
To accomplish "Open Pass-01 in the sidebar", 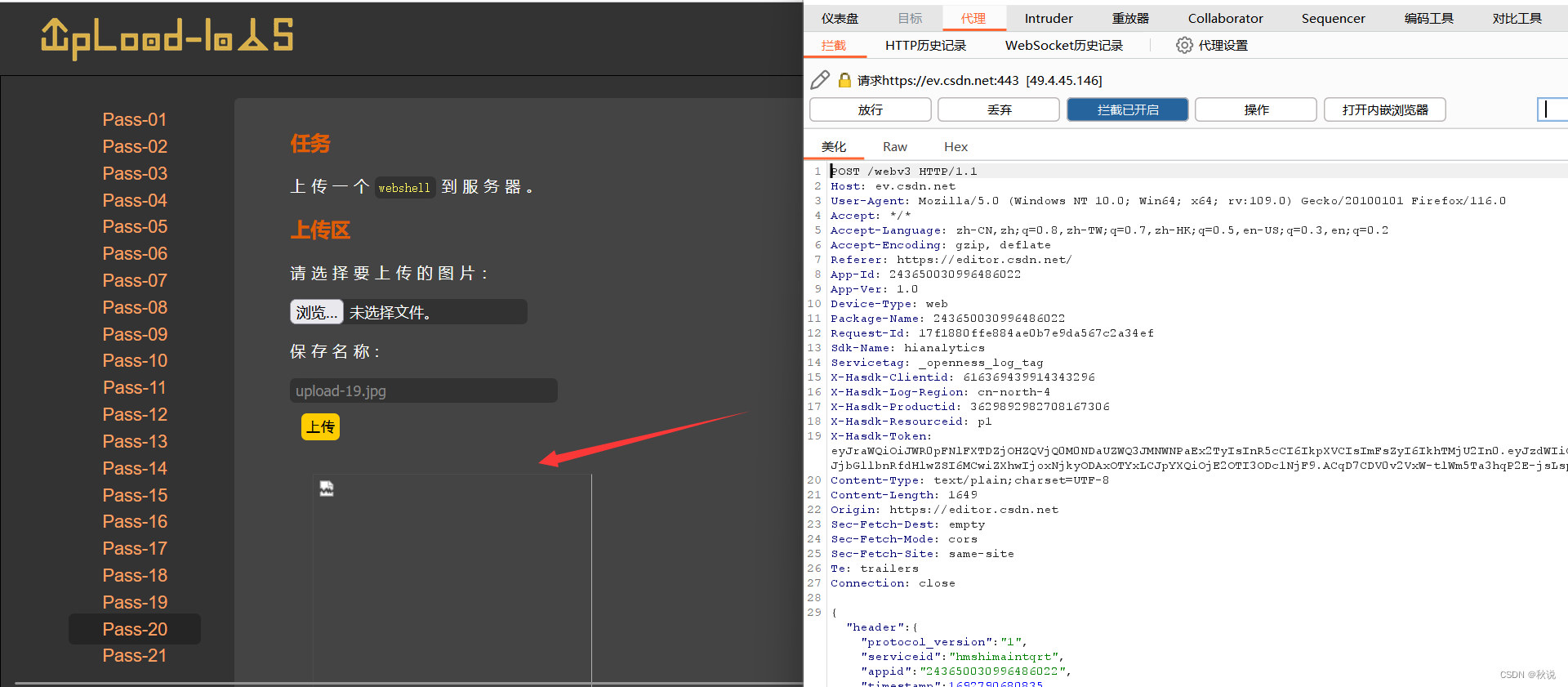I will [x=135, y=119].
